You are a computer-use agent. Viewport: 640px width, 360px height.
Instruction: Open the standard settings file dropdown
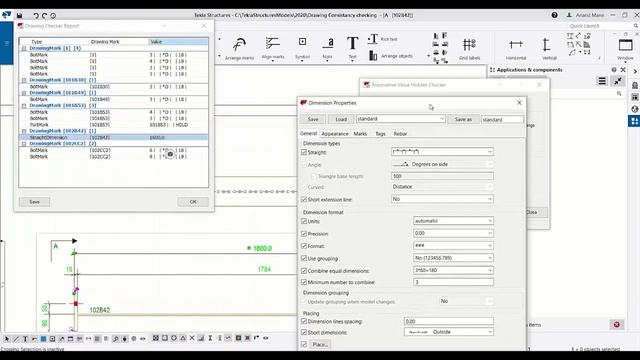(x=400, y=119)
